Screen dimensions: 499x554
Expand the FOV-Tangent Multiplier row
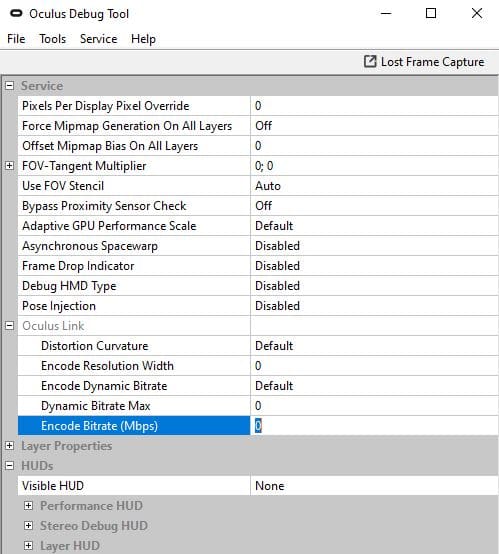10,166
